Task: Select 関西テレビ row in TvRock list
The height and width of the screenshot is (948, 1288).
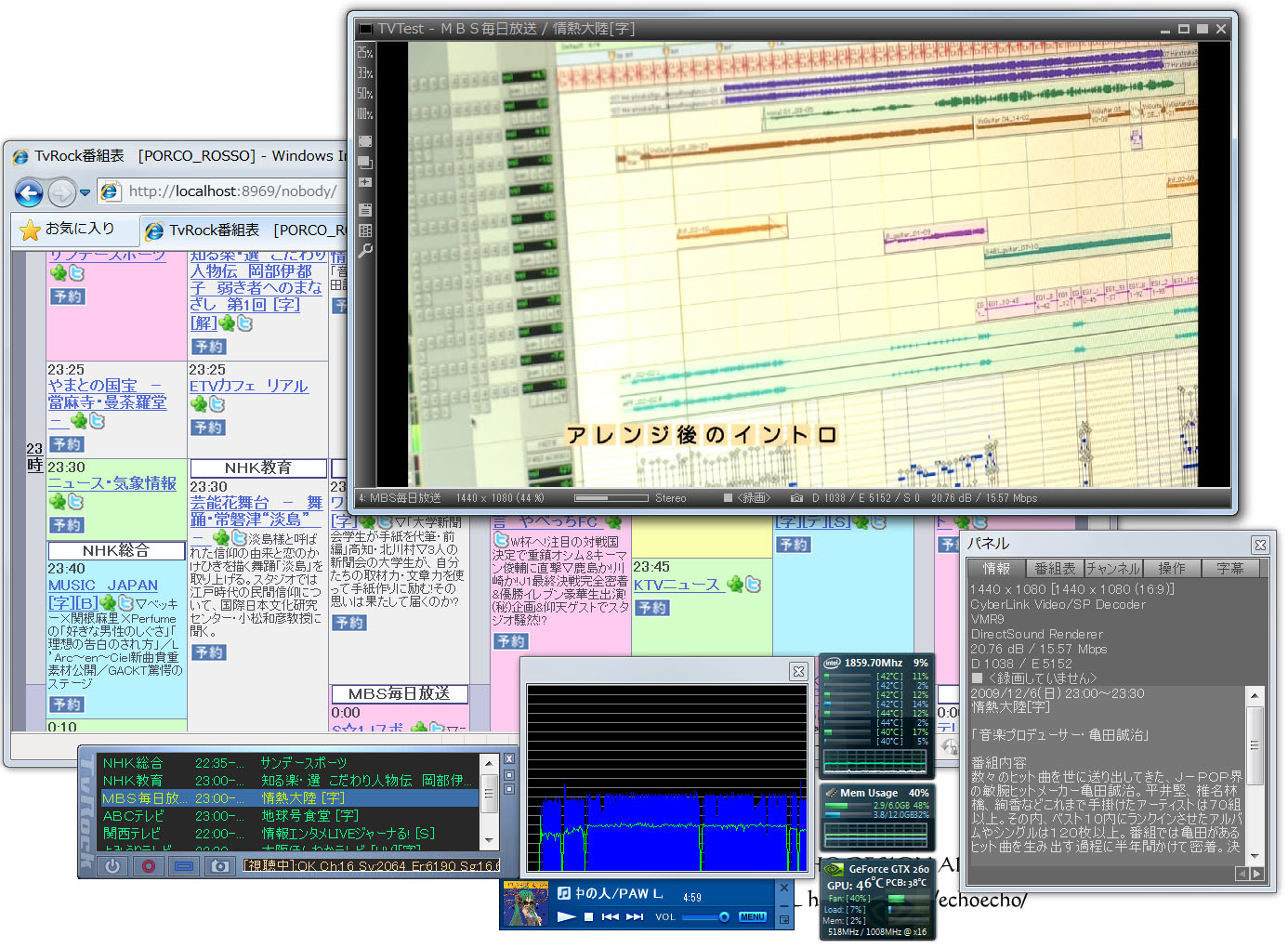Action: point(289,834)
